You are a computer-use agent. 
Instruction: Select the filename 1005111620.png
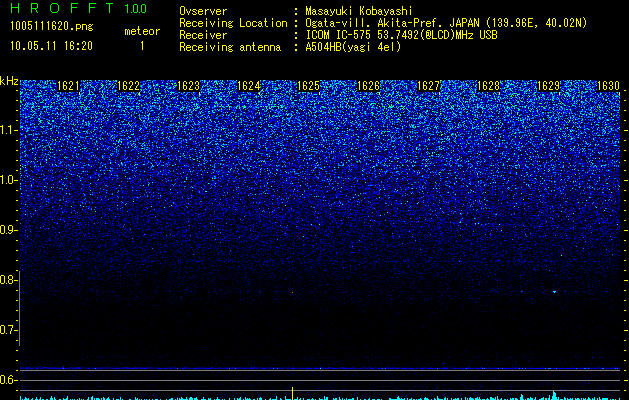point(52,26)
